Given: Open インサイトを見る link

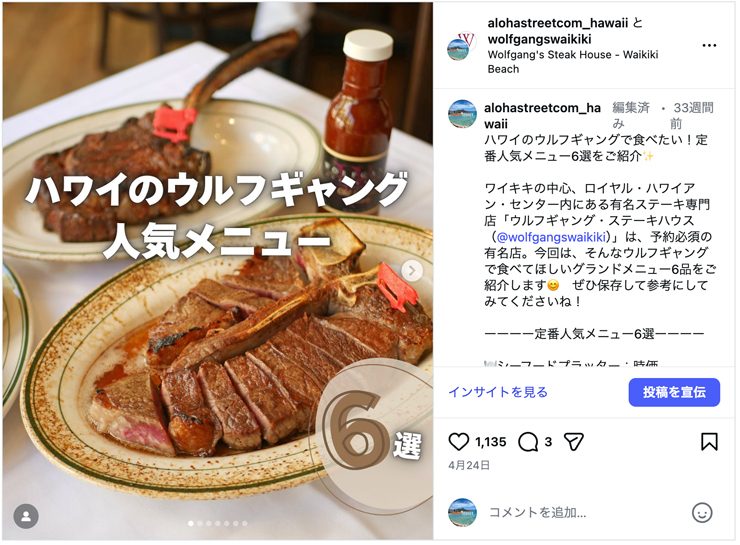Looking at the screenshot, I should [x=497, y=392].
